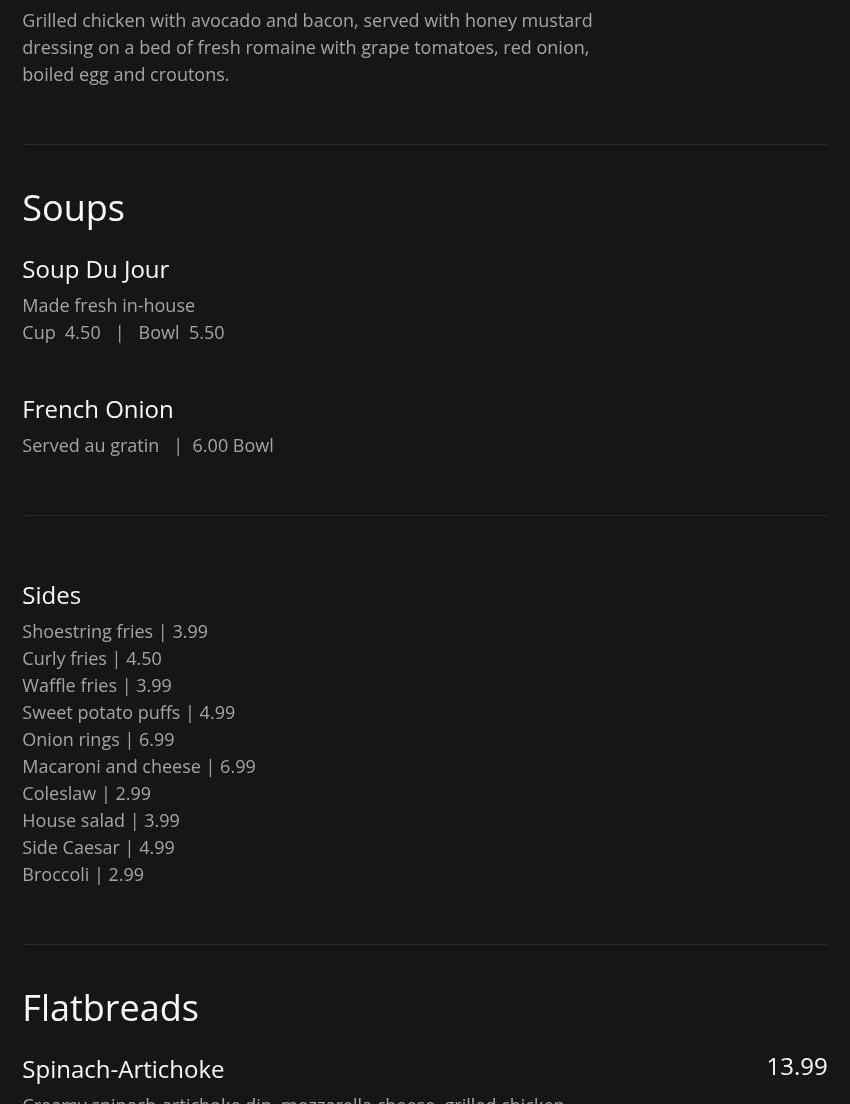
Task: Click the Made fresh in-house description
Action: (x=108, y=306)
